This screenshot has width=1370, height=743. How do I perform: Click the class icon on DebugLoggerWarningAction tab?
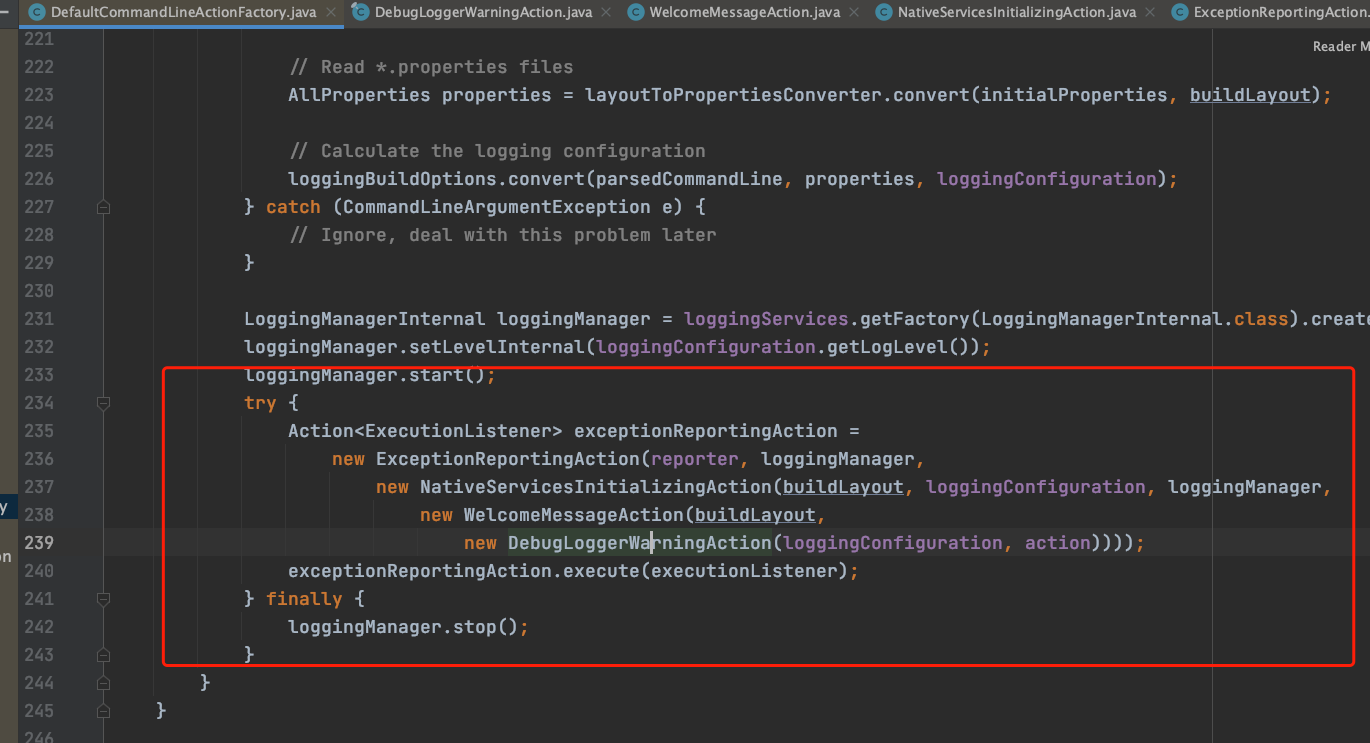click(360, 12)
